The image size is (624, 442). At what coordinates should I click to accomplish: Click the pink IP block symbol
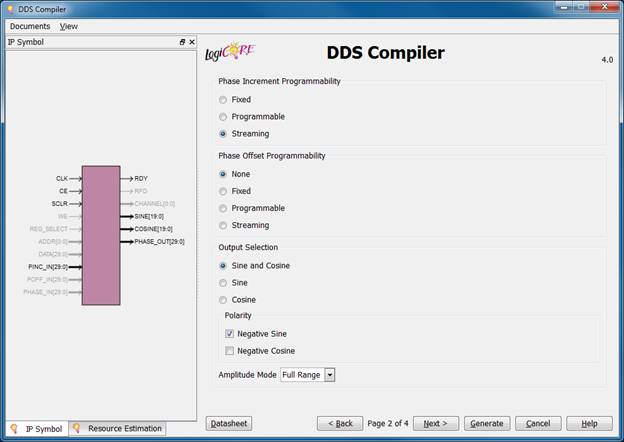(101, 236)
